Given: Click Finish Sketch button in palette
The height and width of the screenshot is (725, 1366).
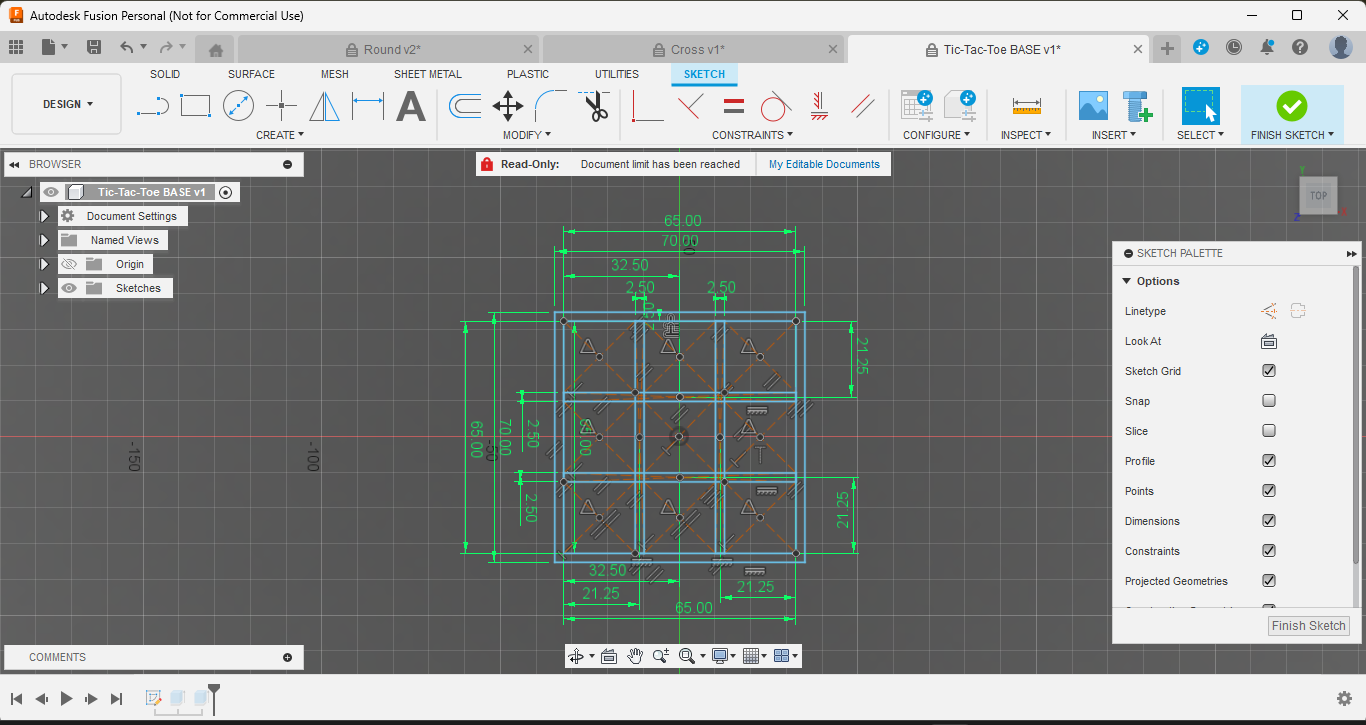Looking at the screenshot, I should click(x=1309, y=625).
